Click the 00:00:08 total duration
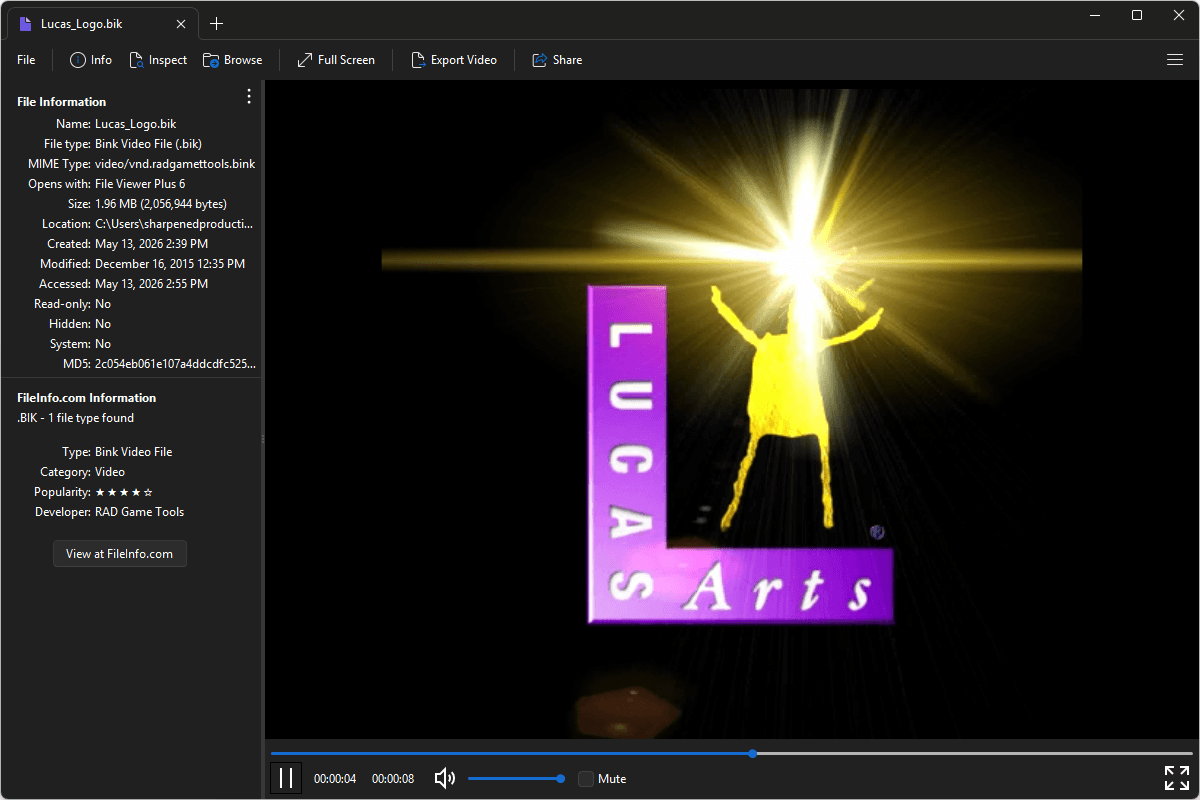1200x800 pixels. click(x=393, y=779)
